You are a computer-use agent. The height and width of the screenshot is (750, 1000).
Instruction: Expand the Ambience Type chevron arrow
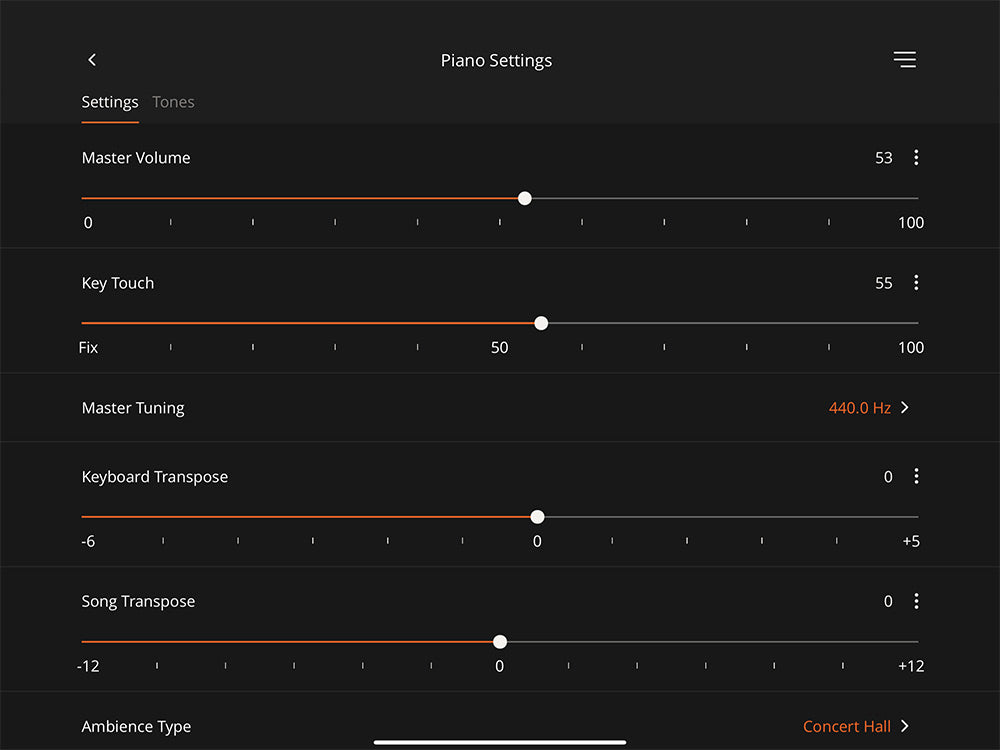point(904,726)
